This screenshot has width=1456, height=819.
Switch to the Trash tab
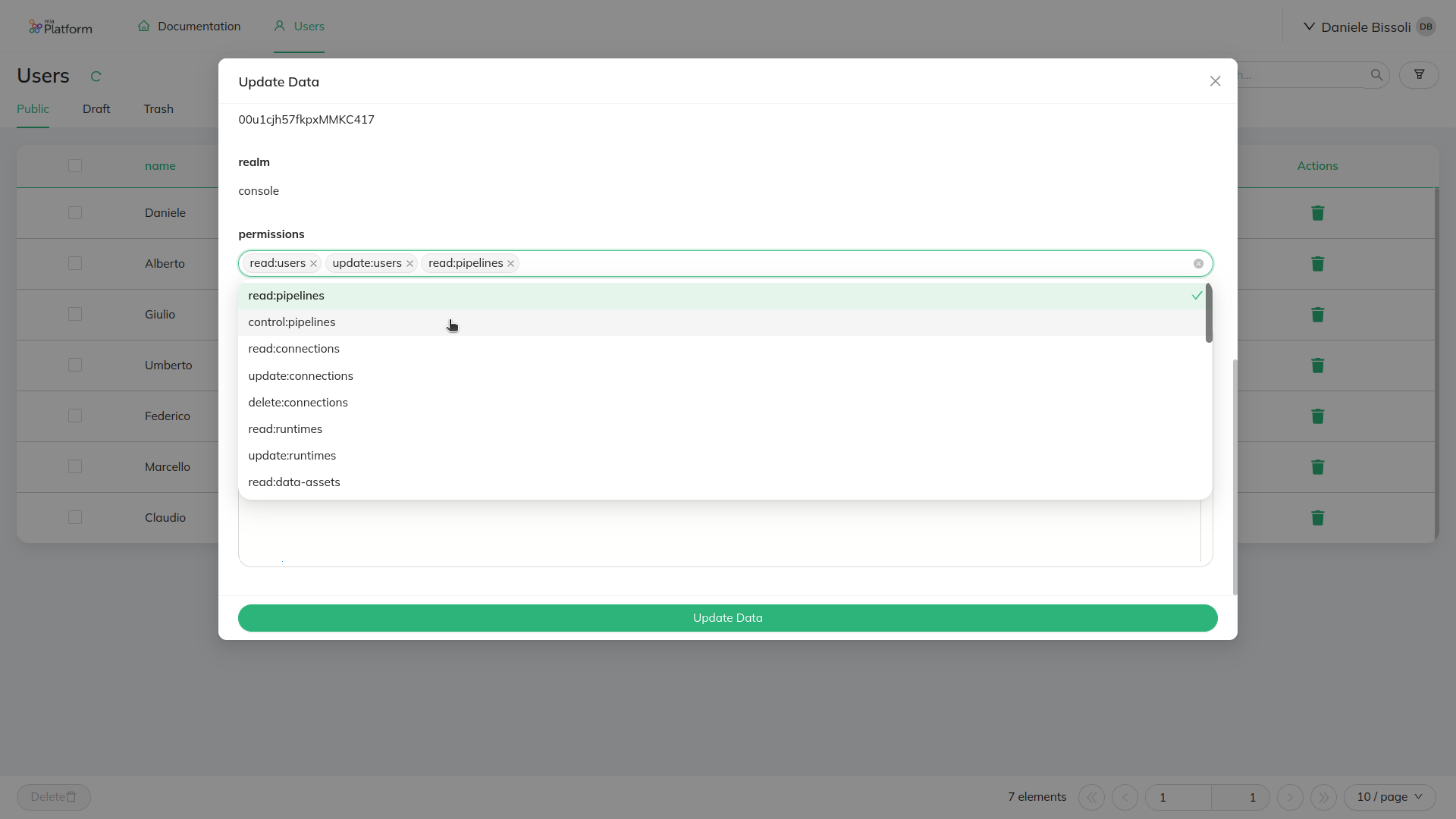(x=157, y=108)
